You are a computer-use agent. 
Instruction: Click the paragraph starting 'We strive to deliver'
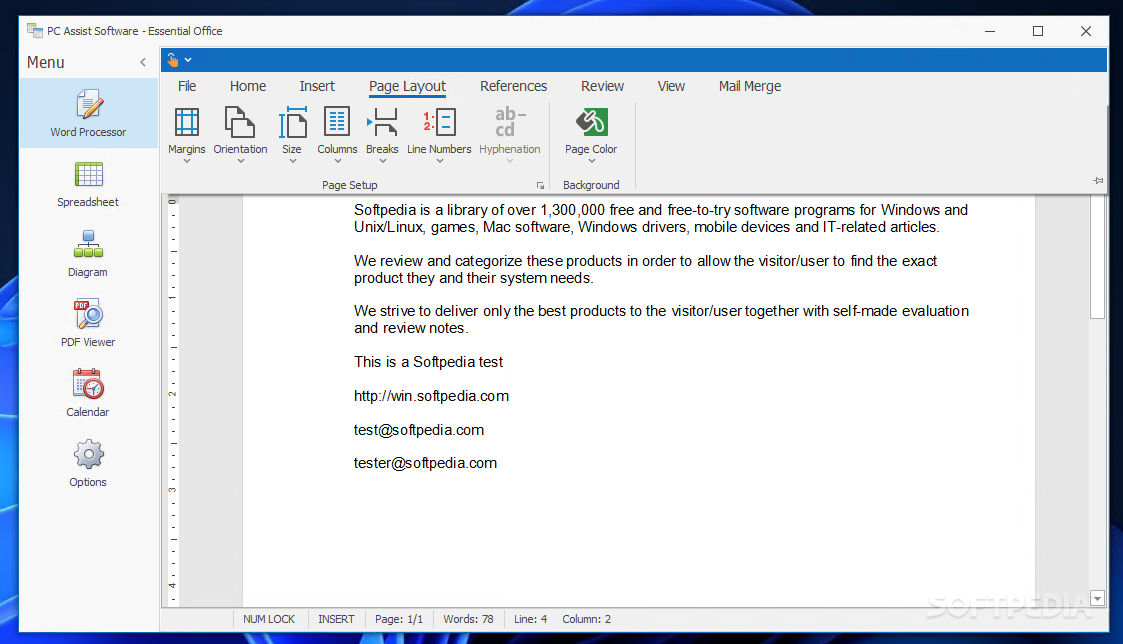[x=661, y=319]
